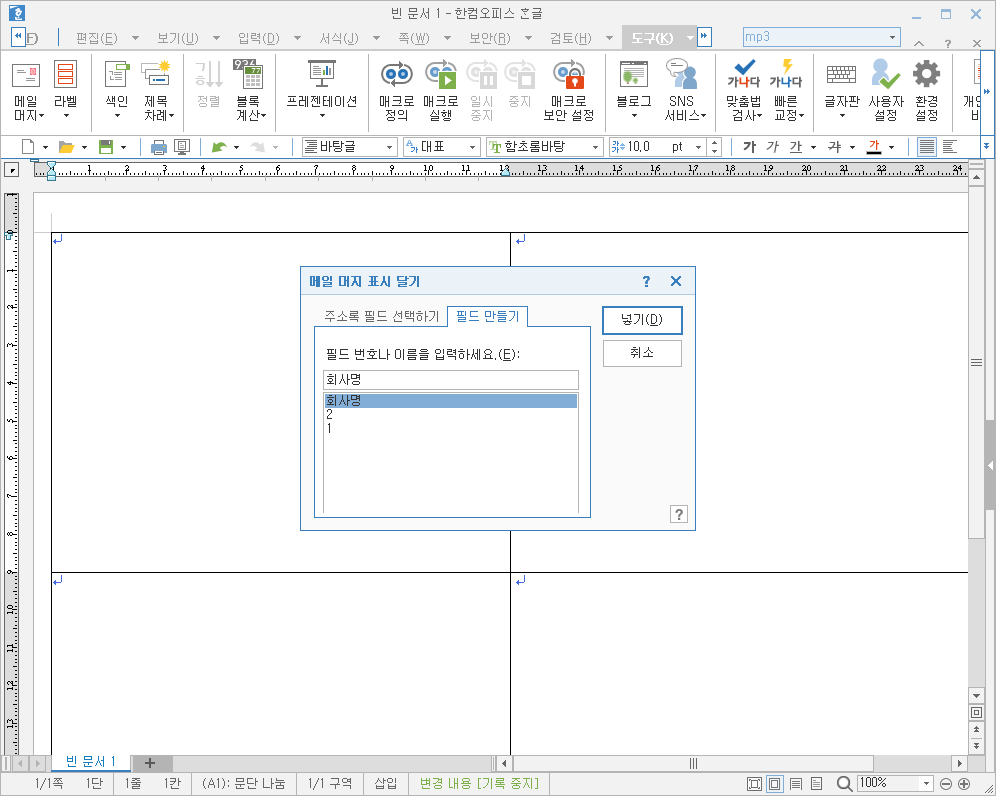The image size is (996, 796).
Task: Toggle change tracking (변경 내용) in status bar
Action: pos(479,783)
